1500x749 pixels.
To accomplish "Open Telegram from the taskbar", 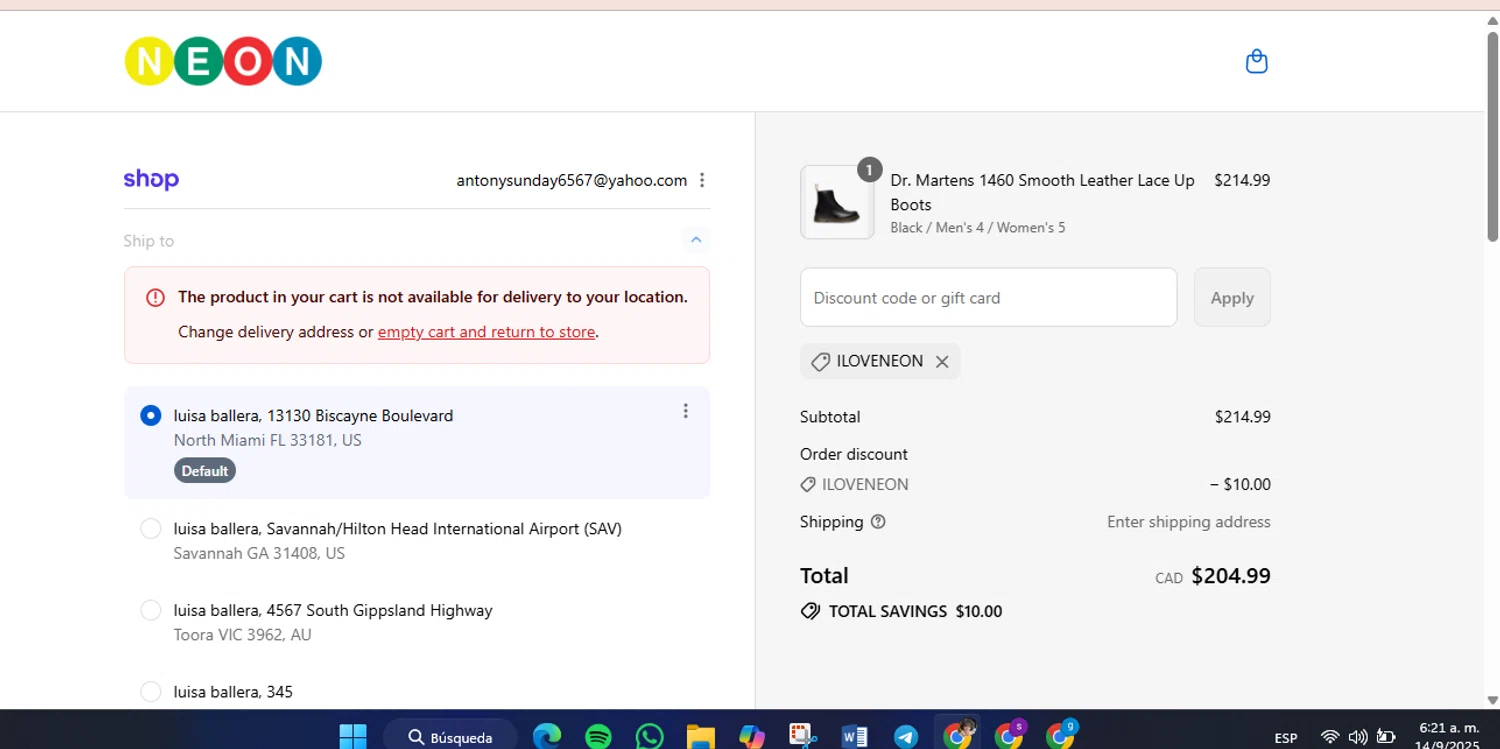I will click(906, 737).
